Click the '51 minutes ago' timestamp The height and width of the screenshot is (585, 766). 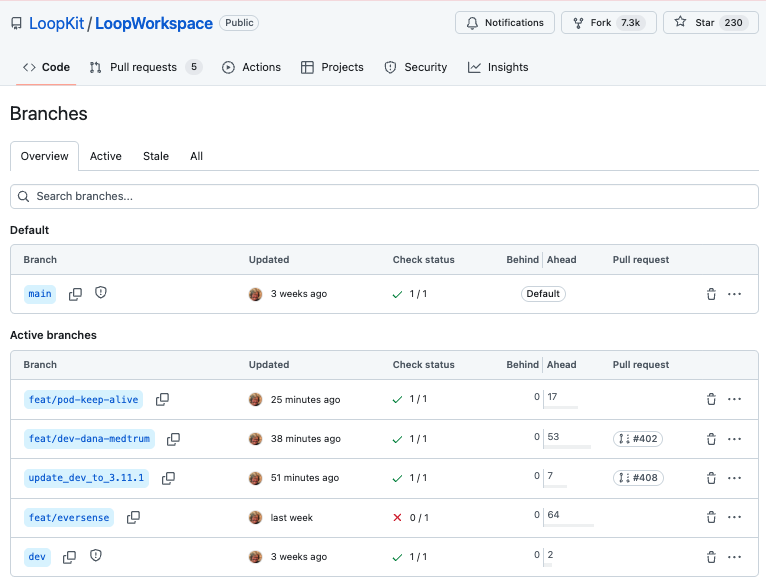[305, 478]
